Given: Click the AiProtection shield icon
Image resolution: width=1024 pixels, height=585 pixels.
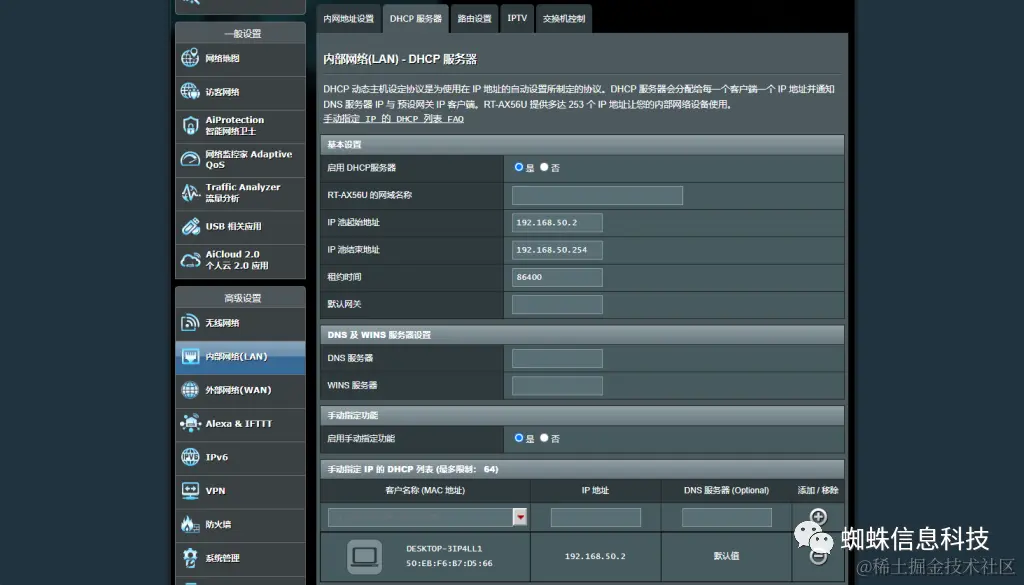Looking at the screenshot, I should click(190, 125).
